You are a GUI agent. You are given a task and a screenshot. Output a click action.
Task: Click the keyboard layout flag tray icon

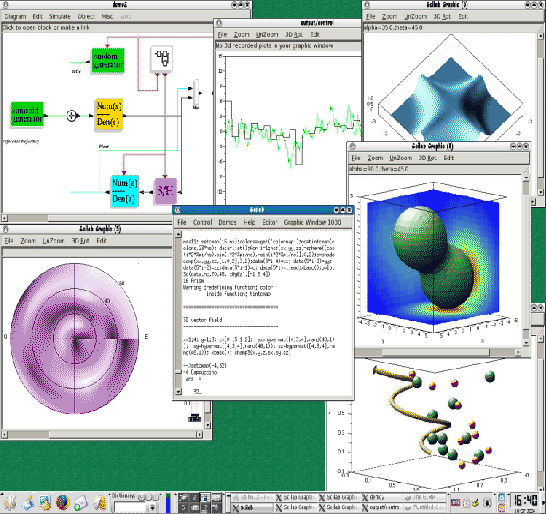pos(455,503)
